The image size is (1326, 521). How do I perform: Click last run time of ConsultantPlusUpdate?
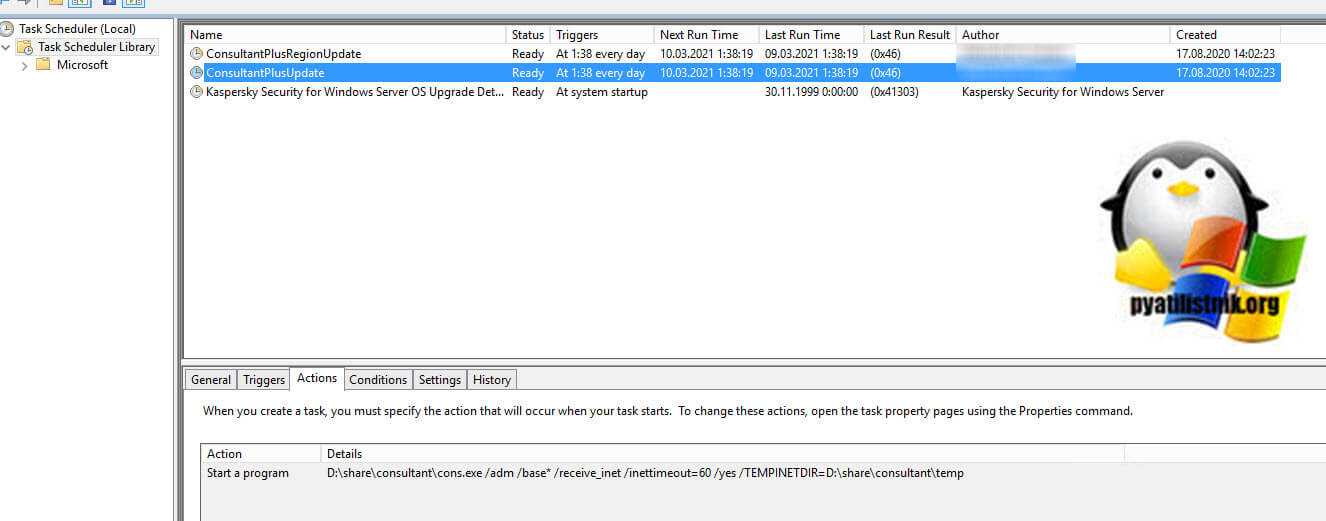click(811, 73)
